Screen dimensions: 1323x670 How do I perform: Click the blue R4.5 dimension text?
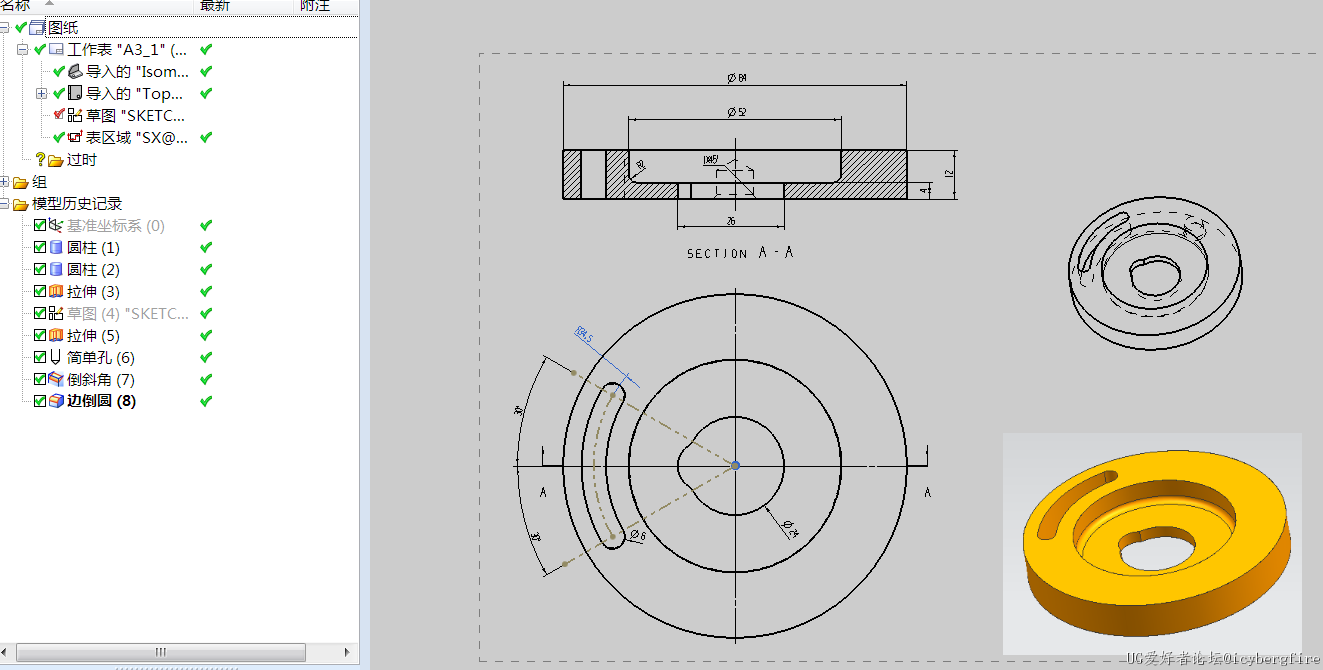tap(584, 337)
